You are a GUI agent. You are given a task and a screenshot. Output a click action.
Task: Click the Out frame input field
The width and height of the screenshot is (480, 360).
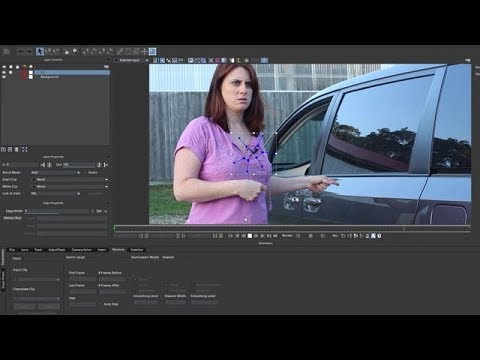click(79, 165)
